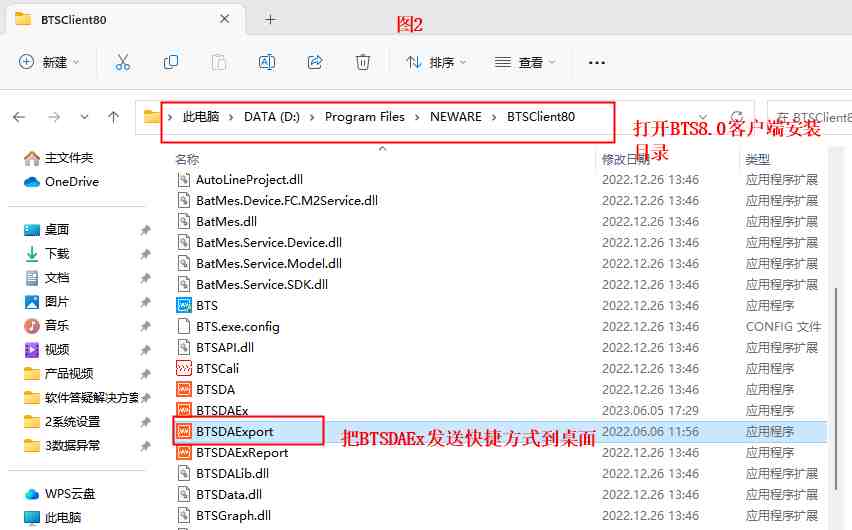Select file AutoLineProject.dll
This screenshot has width=852, height=530.
click(249, 179)
